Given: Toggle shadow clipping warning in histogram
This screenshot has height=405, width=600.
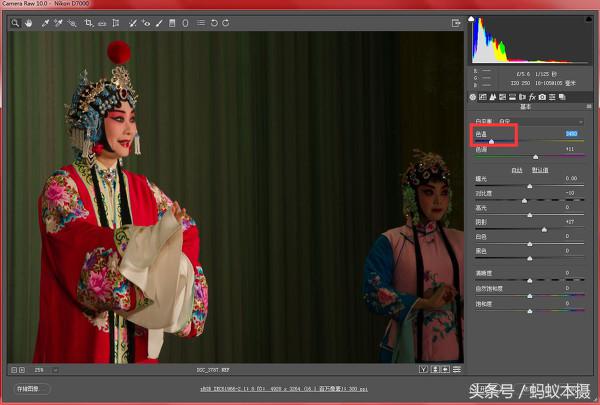Looking at the screenshot, I should click(471, 19).
